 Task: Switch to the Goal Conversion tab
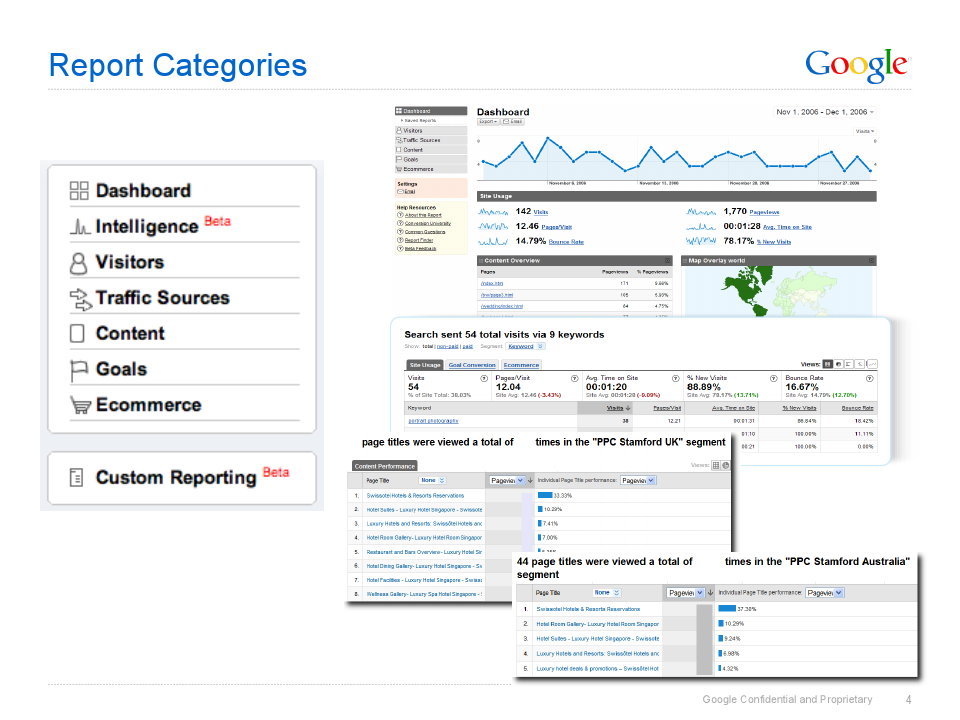471,365
